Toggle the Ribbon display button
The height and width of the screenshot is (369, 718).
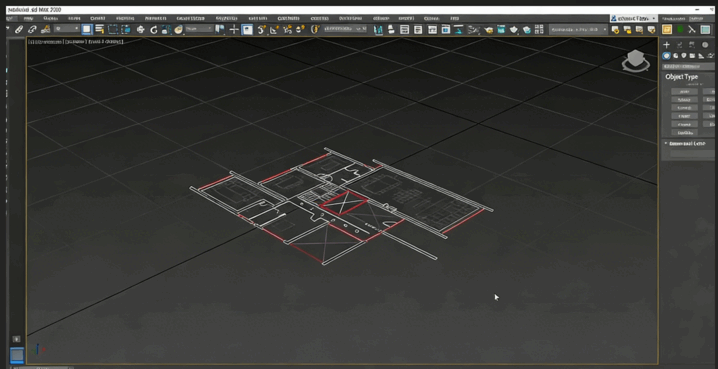pos(432,30)
